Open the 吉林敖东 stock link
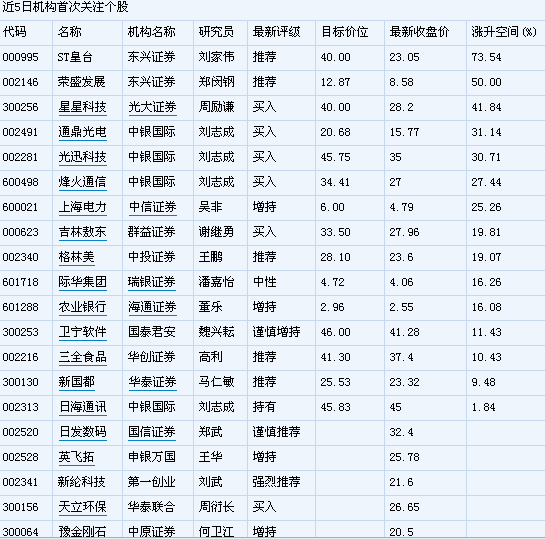Viewport: 545px width, 539px height. tap(83, 232)
